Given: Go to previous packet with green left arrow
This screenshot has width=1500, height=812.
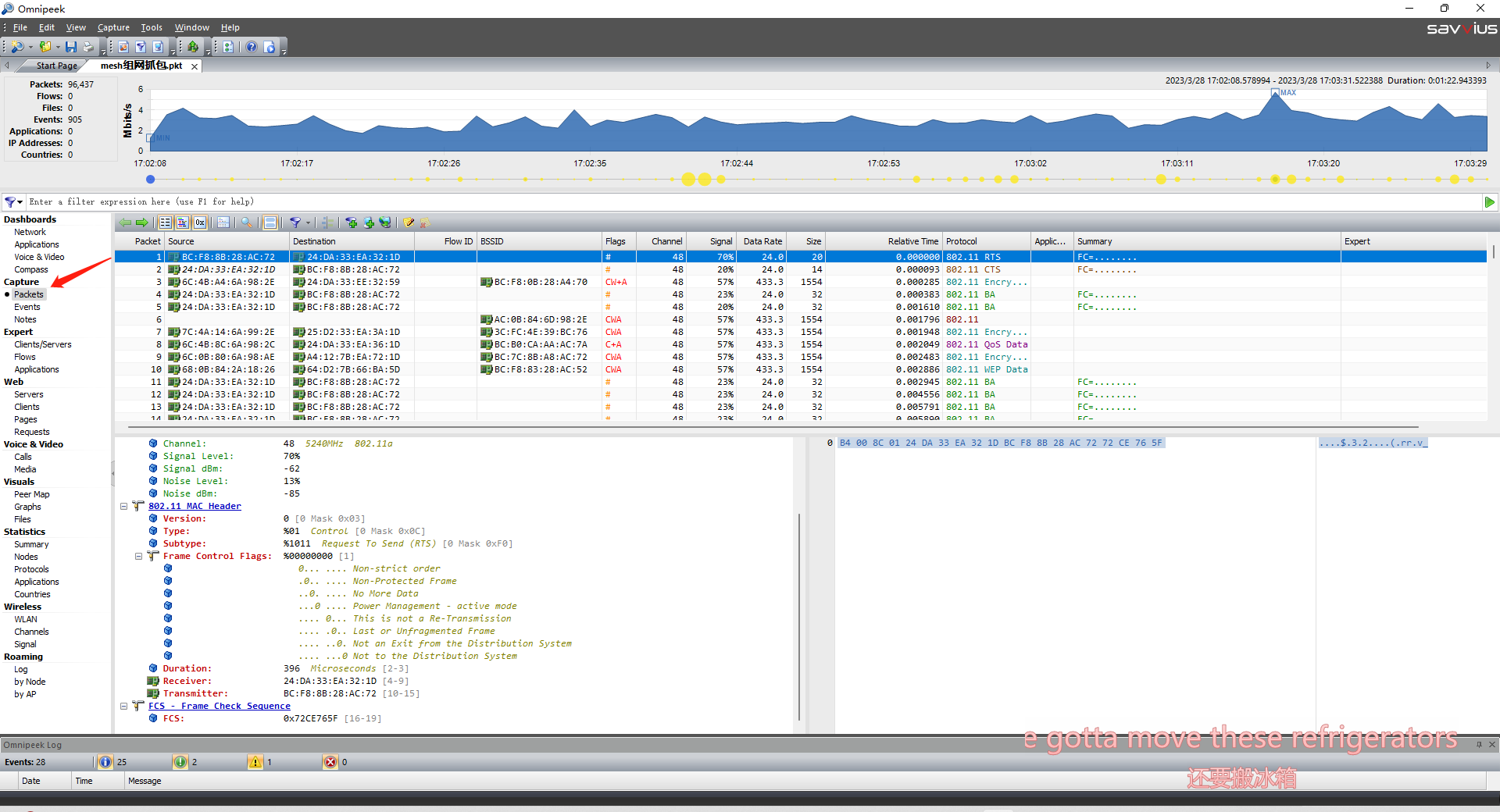Looking at the screenshot, I should point(125,223).
